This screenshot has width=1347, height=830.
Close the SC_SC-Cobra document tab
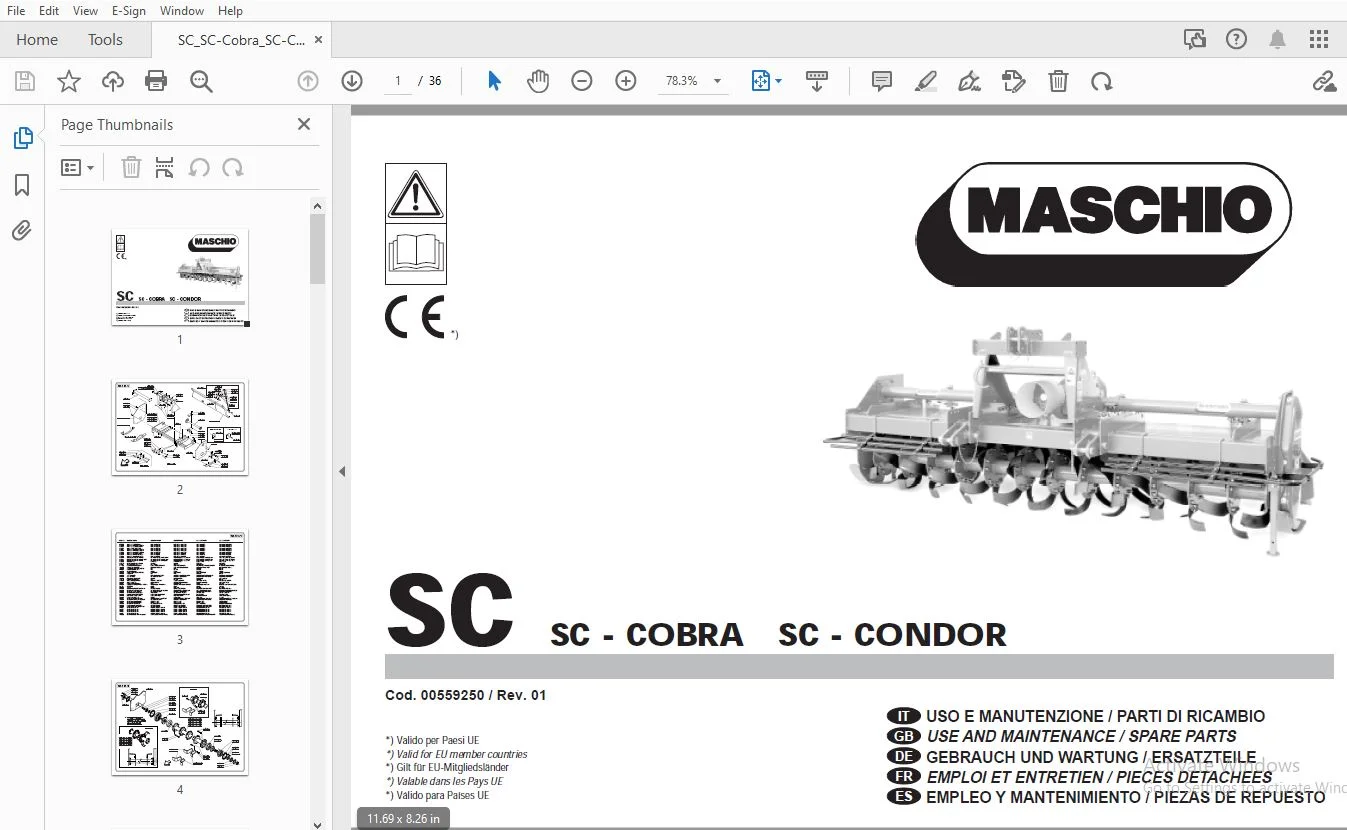pyautogui.click(x=319, y=40)
